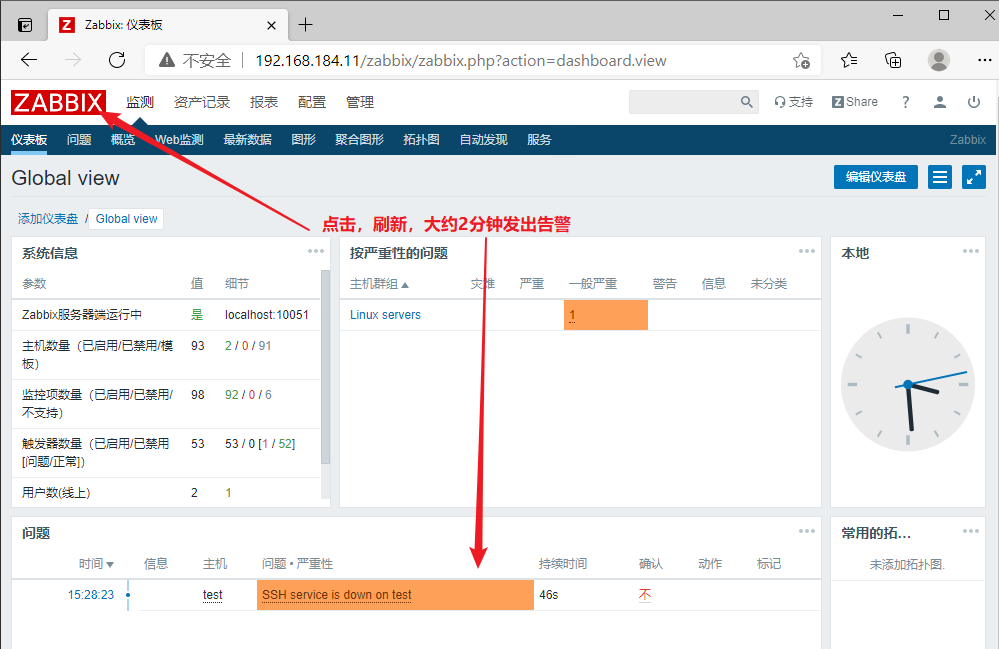Viewport: 999px width, 649px height.
Task: Click the orange average severity cell count
Action: click(572, 315)
